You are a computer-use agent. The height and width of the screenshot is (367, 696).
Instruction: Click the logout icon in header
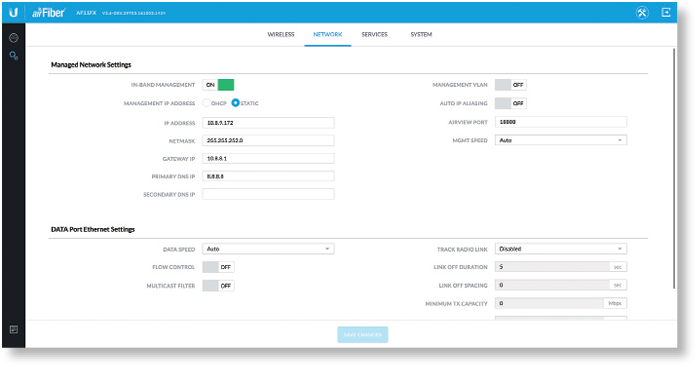click(666, 12)
